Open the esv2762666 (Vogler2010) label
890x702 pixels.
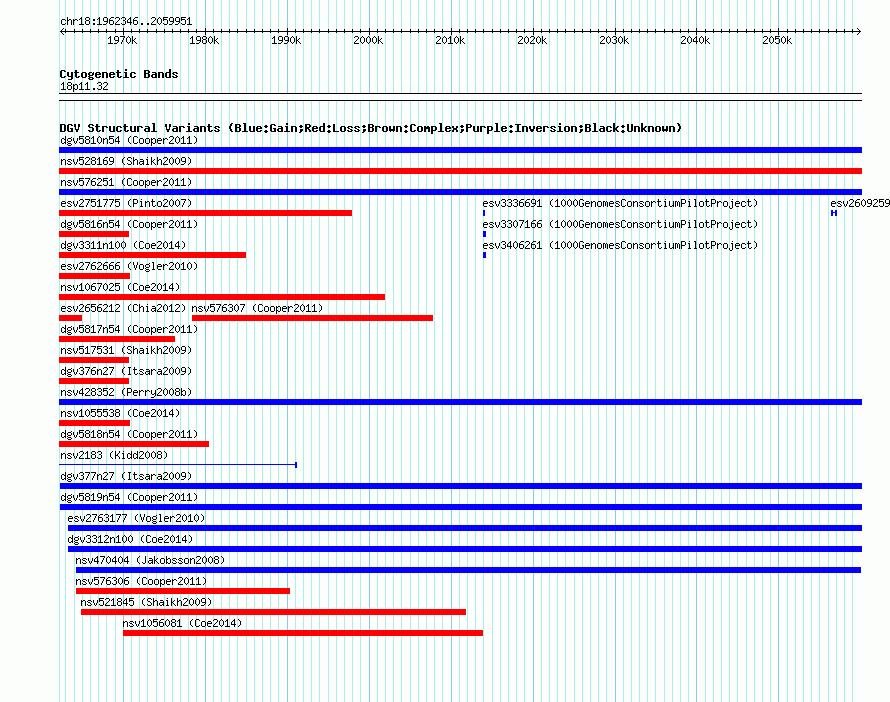pyautogui.click(x=129, y=266)
